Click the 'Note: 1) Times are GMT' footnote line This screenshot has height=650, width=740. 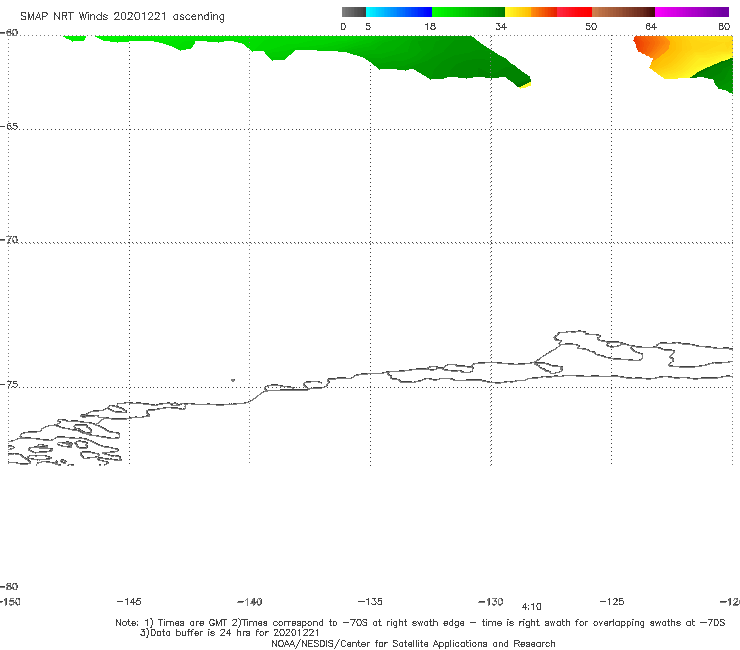420,623
